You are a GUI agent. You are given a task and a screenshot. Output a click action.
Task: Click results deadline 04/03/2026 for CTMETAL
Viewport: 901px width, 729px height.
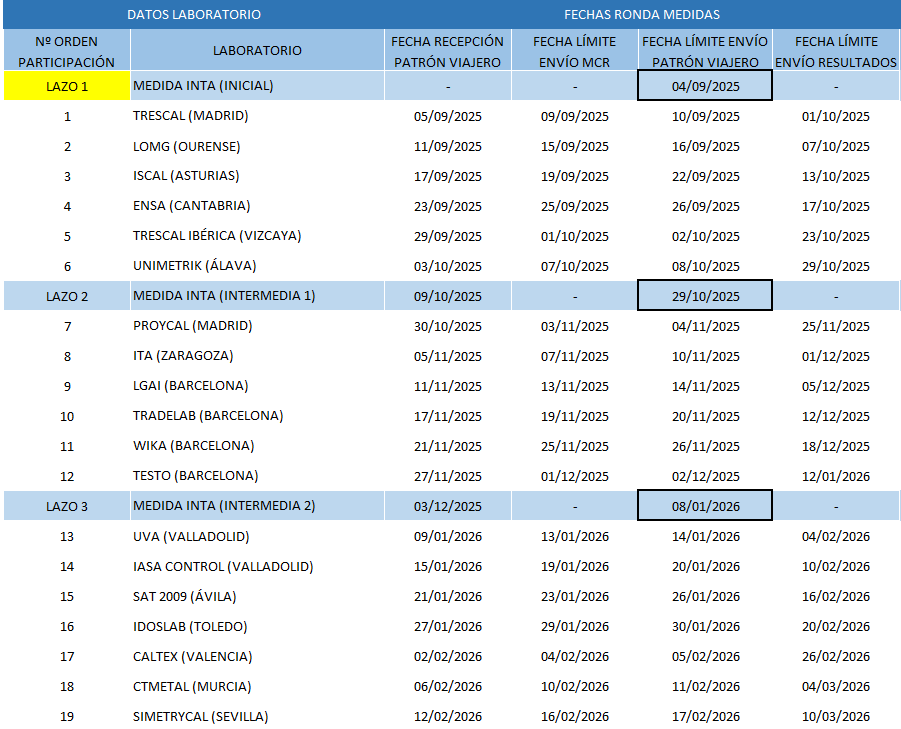click(x=836, y=686)
